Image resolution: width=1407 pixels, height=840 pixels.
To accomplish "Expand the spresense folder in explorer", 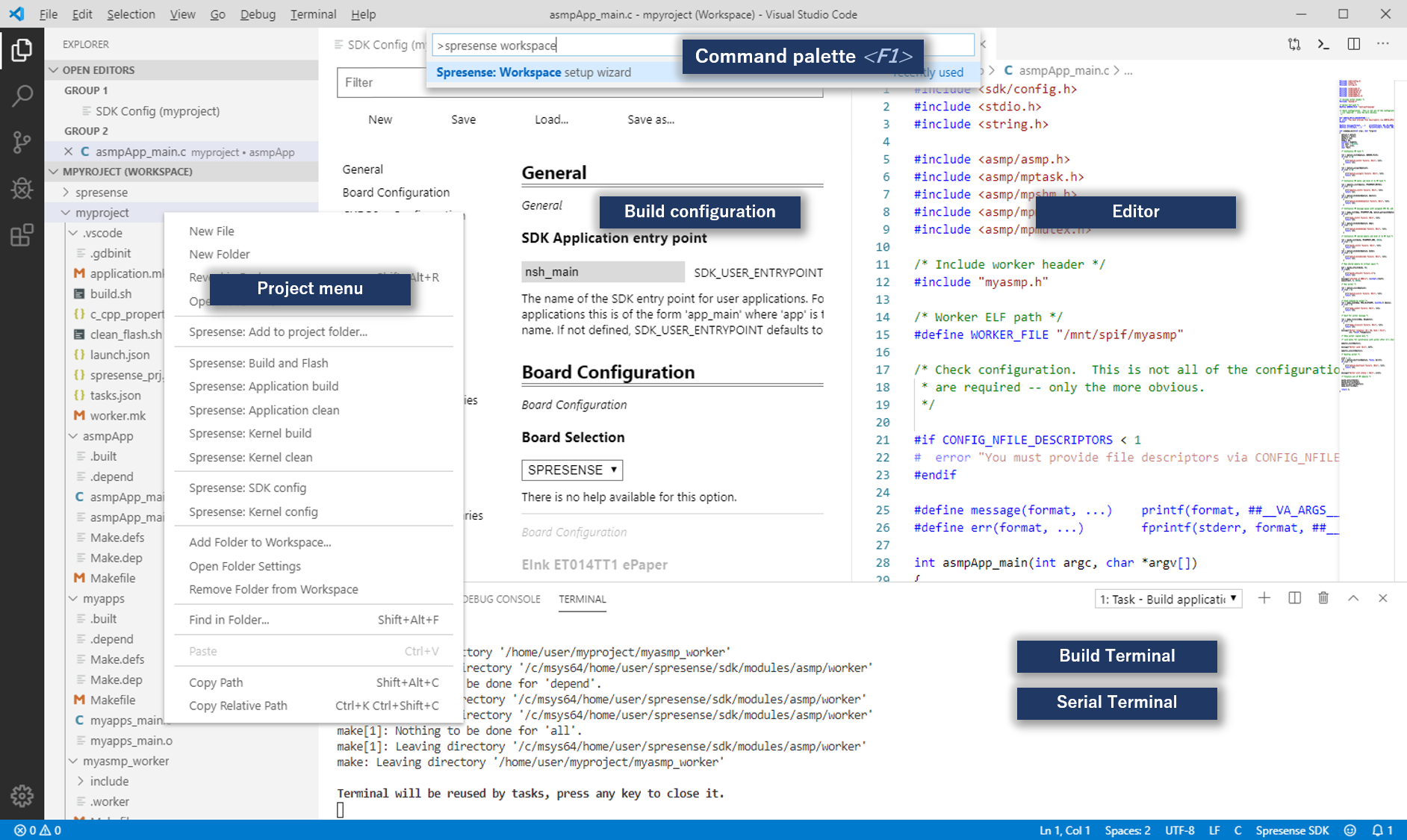I will (x=101, y=192).
